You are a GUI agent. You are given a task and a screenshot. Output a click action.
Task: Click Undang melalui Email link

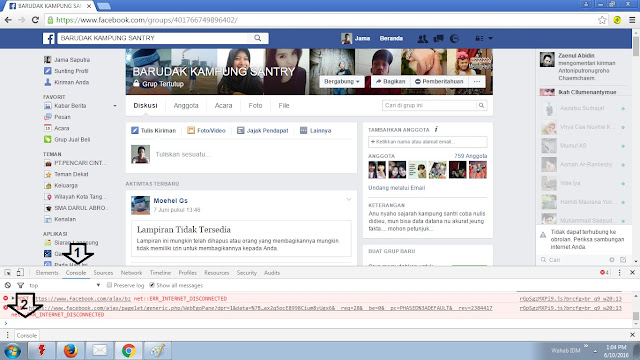[396, 188]
